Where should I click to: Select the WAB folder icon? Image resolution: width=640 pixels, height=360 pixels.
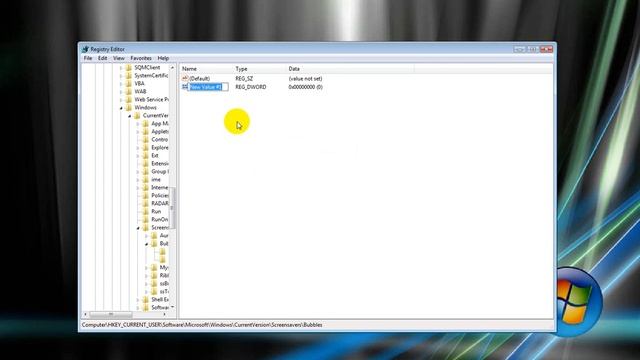click(129, 91)
